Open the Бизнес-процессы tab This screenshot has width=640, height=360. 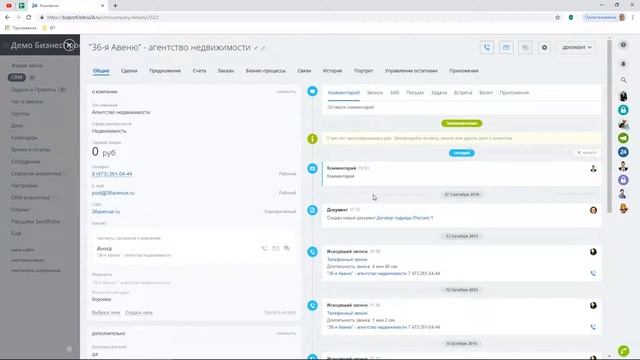[266, 71]
